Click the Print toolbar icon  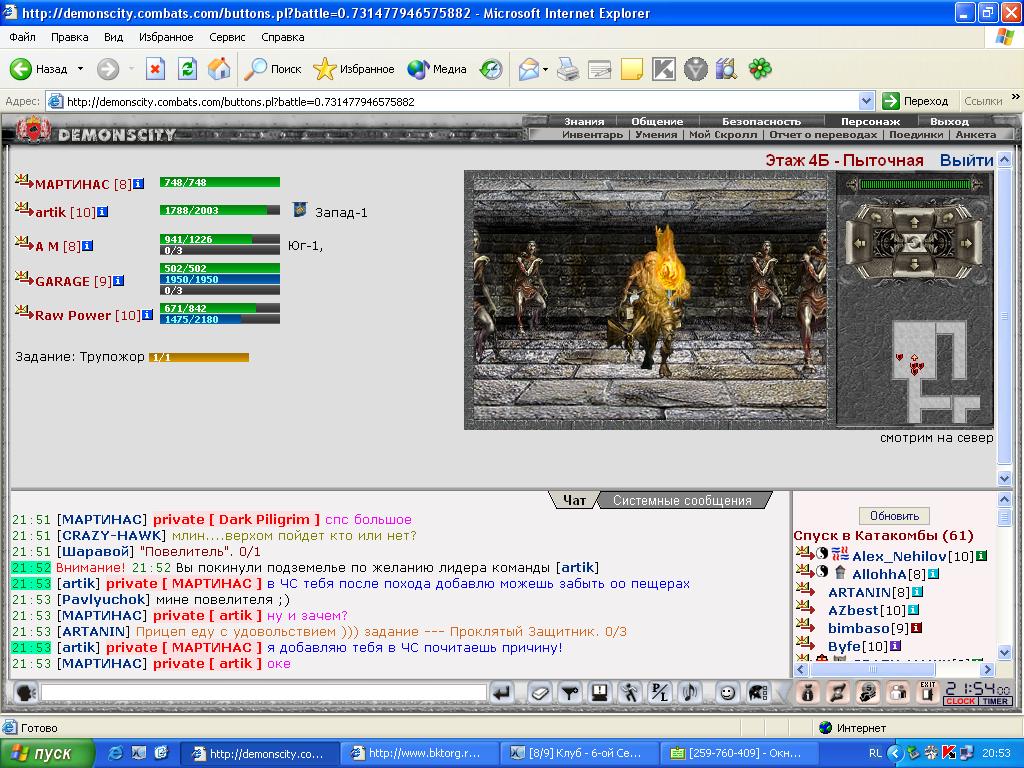(568, 69)
